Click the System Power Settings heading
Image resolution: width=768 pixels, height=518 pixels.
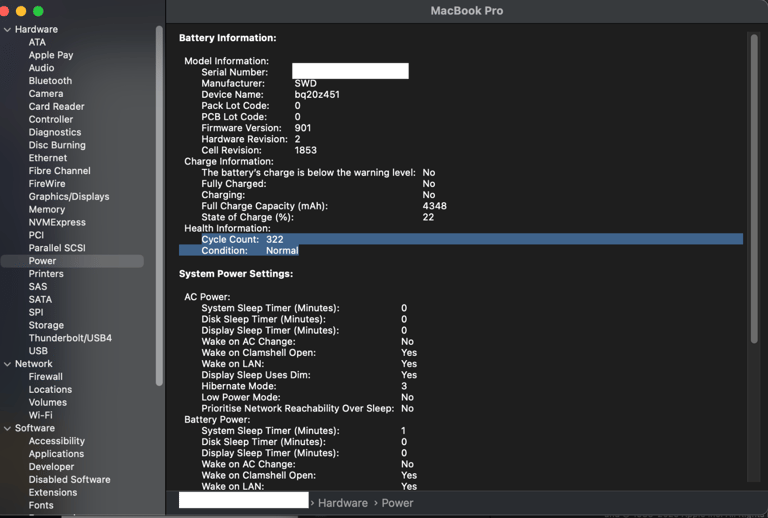[x=236, y=274]
